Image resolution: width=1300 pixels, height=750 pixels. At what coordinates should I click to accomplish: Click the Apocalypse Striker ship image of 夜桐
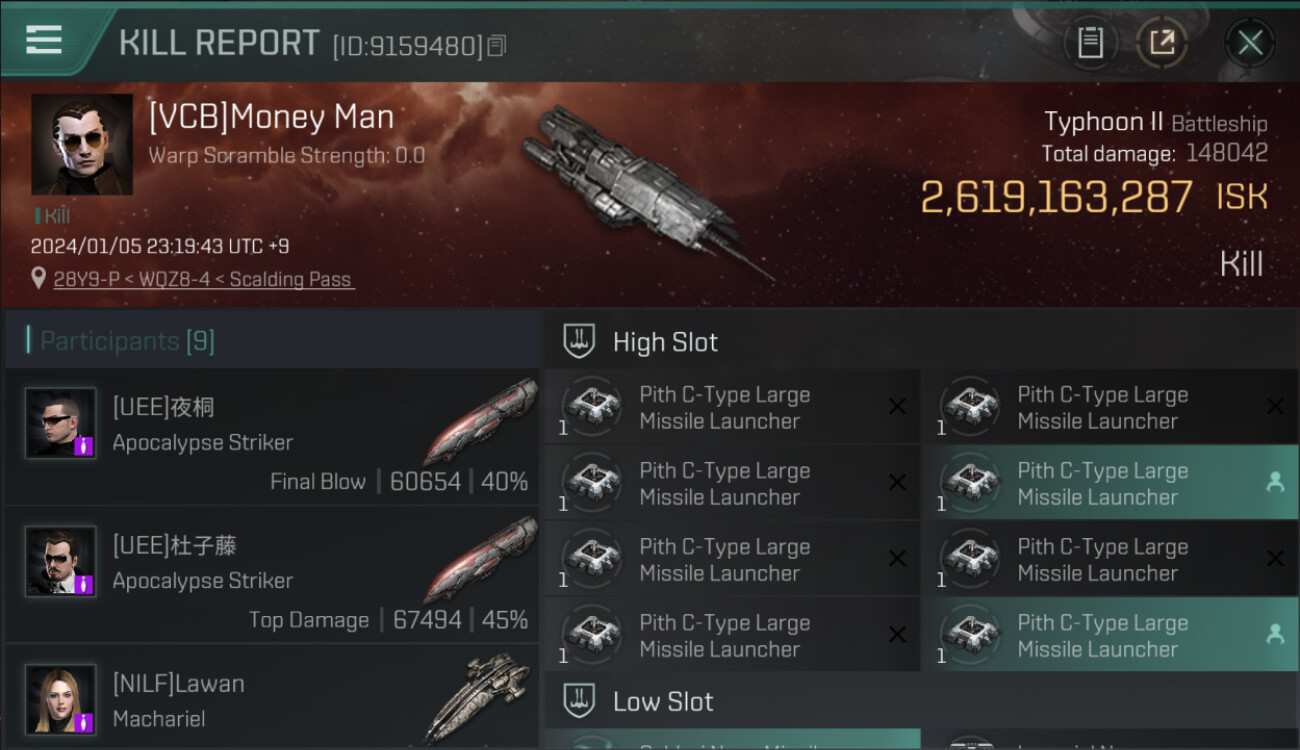pos(480,422)
